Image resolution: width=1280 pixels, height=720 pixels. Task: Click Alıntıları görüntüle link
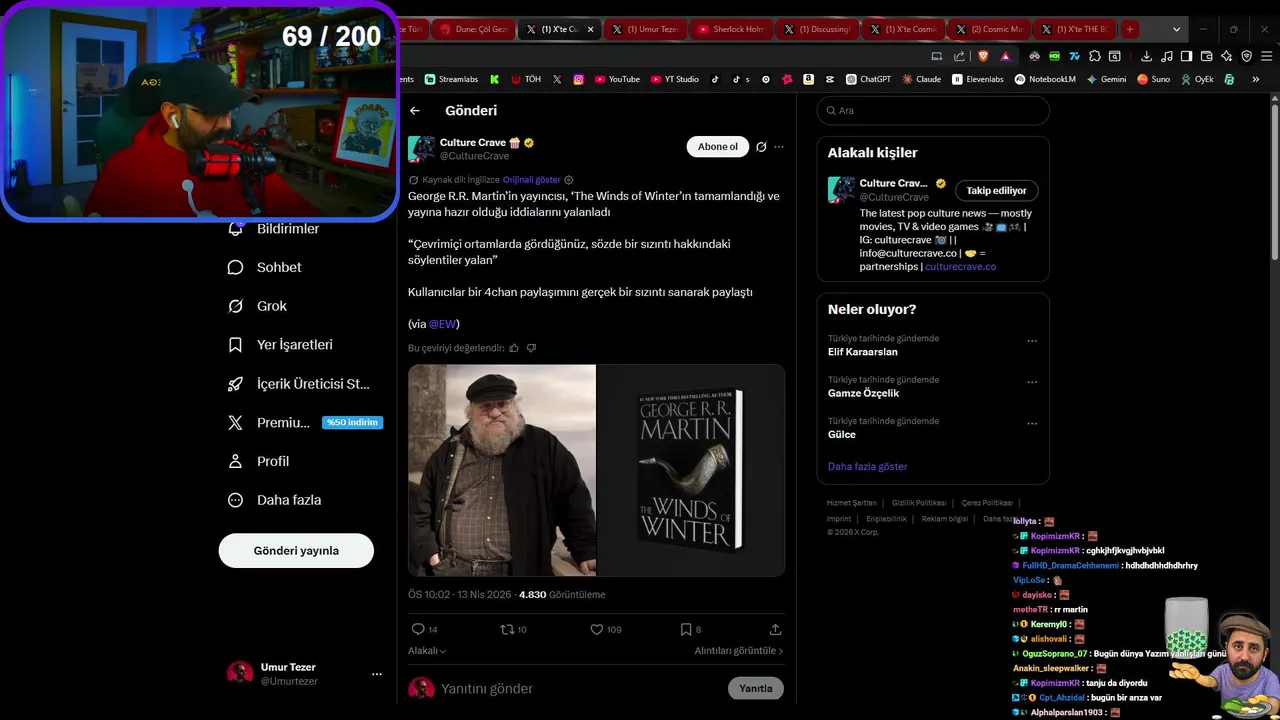click(x=739, y=651)
